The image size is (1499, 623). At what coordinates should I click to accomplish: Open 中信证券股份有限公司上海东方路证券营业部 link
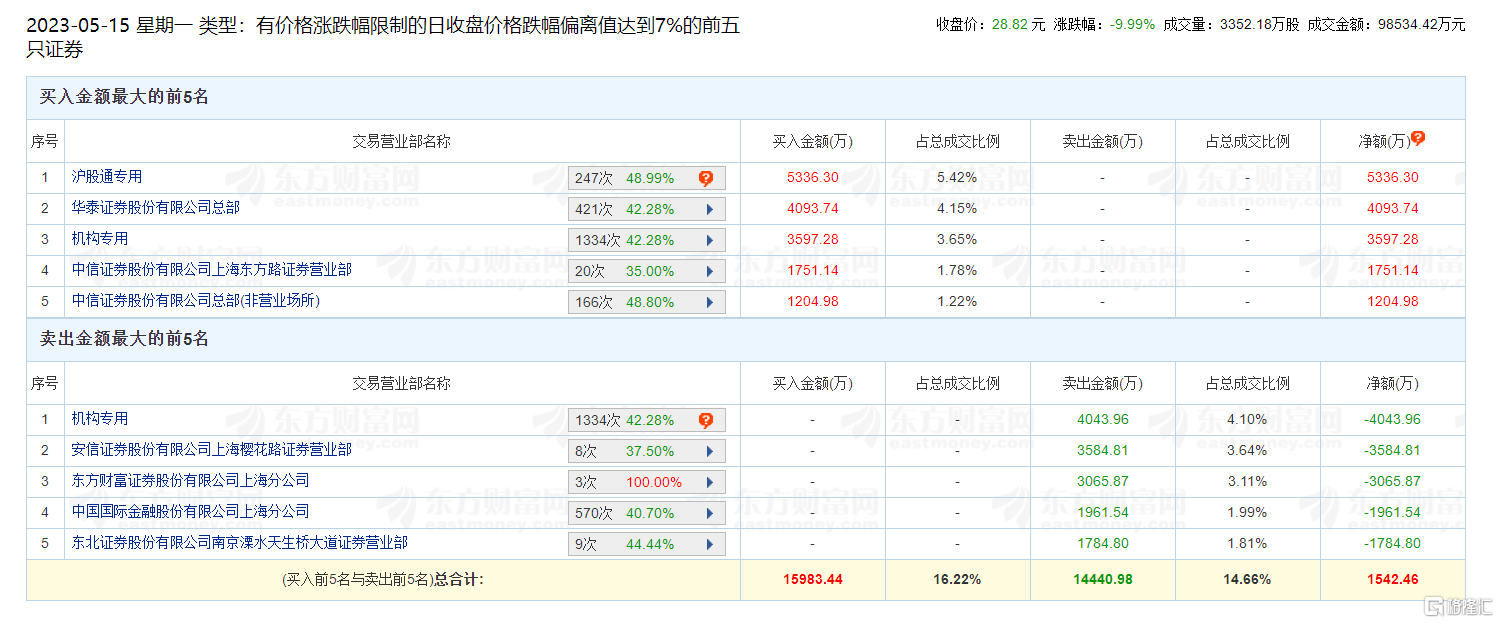point(212,270)
